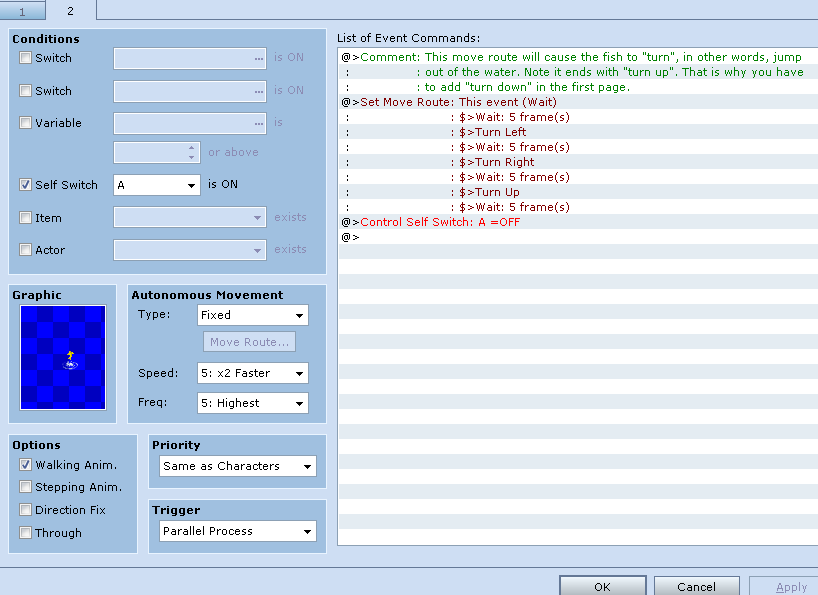Select the Comment command's first line
818x595 pixels.
point(578,57)
